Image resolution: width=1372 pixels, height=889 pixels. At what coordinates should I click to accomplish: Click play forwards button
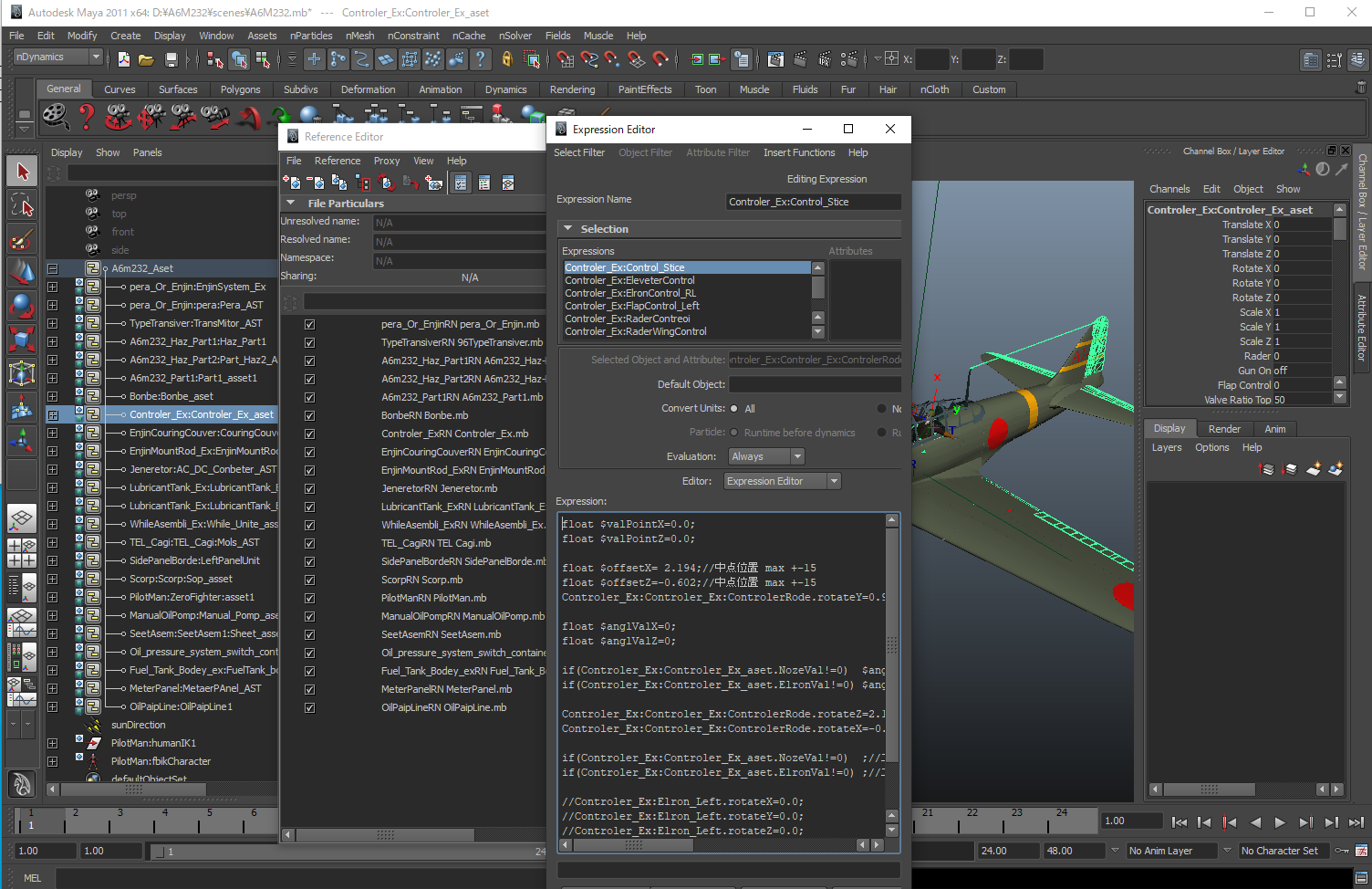(1280, 822)
